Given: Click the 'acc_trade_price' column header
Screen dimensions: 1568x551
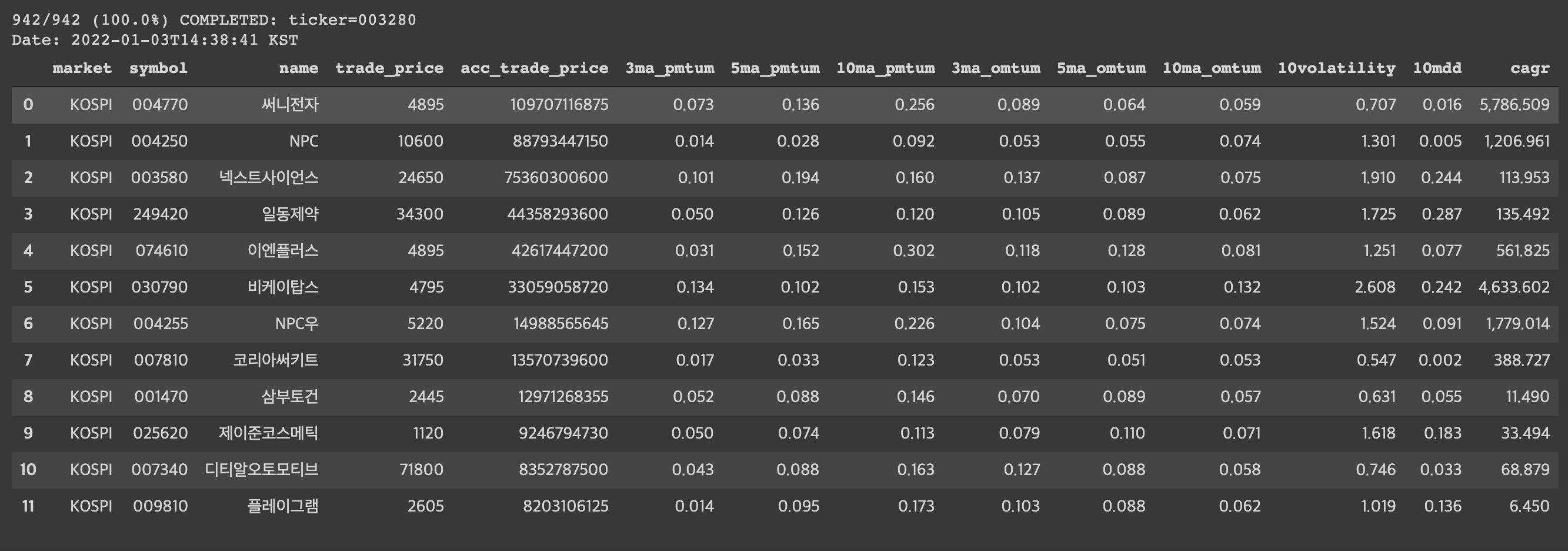Looking at the screenshot, I should click(x=535, y=68).
